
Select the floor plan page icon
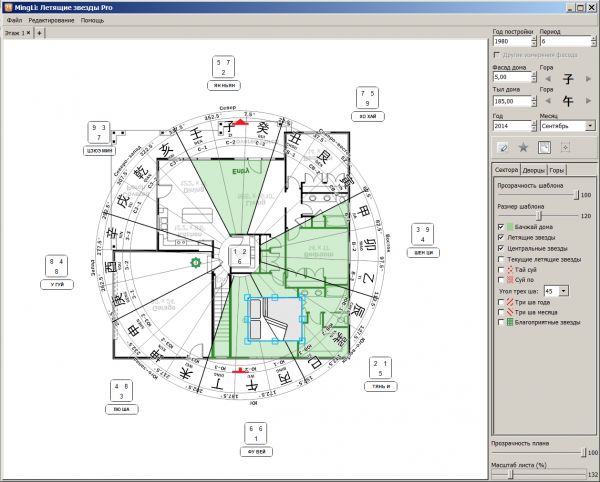click(544, 148)
